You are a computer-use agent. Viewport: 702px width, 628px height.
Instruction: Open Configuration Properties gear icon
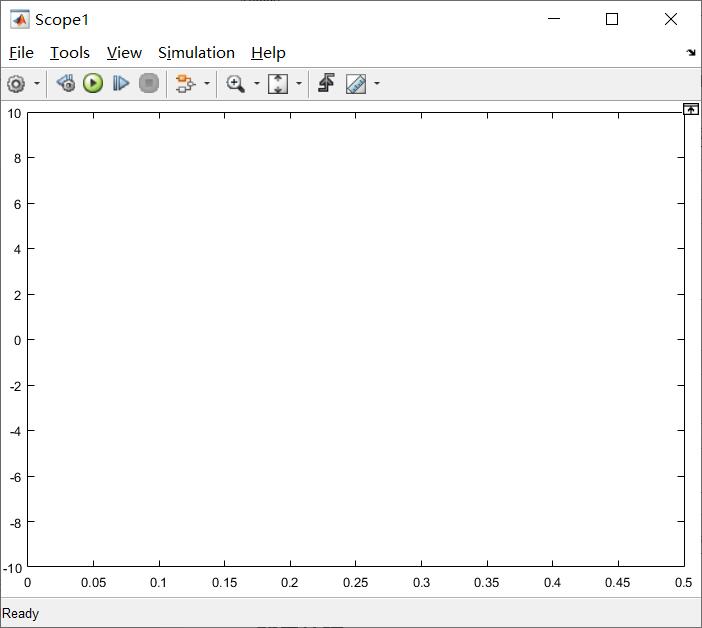(17, 84)
